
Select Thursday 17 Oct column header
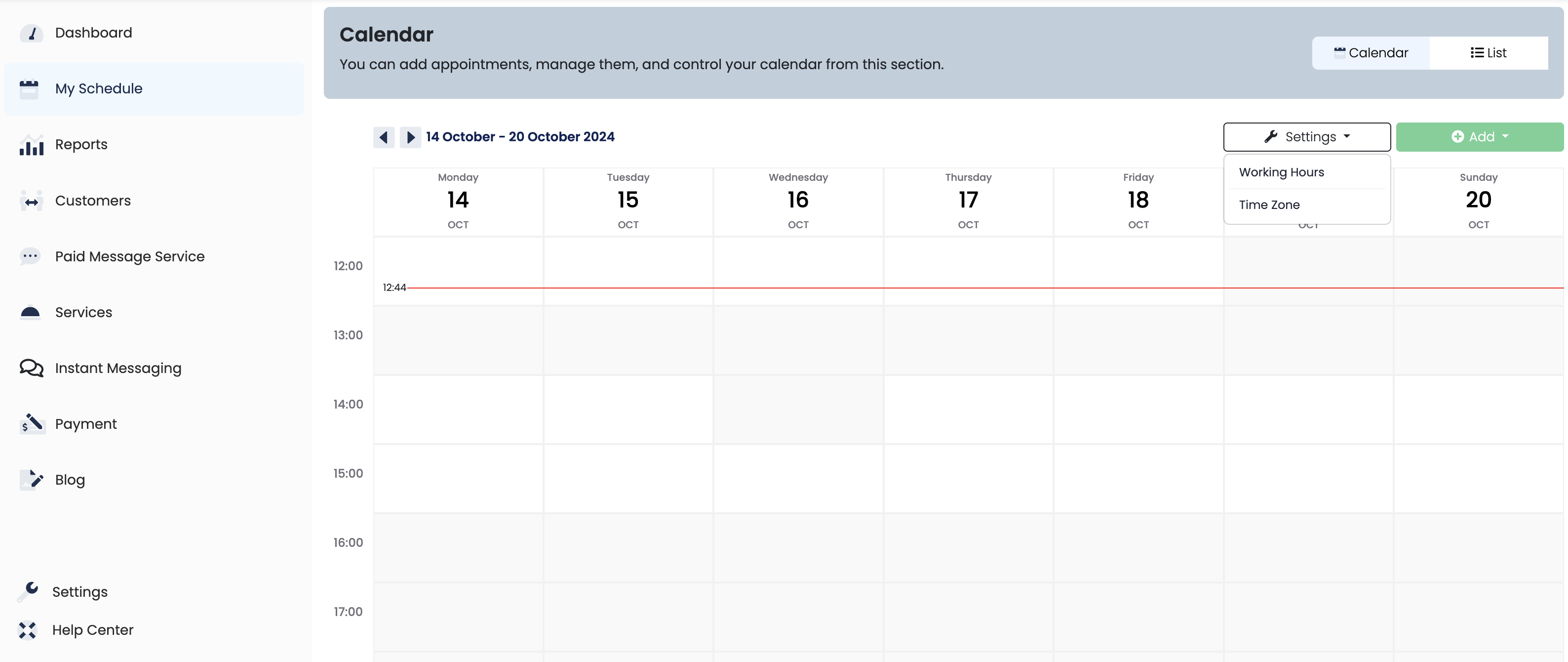[x=968, y=202]
